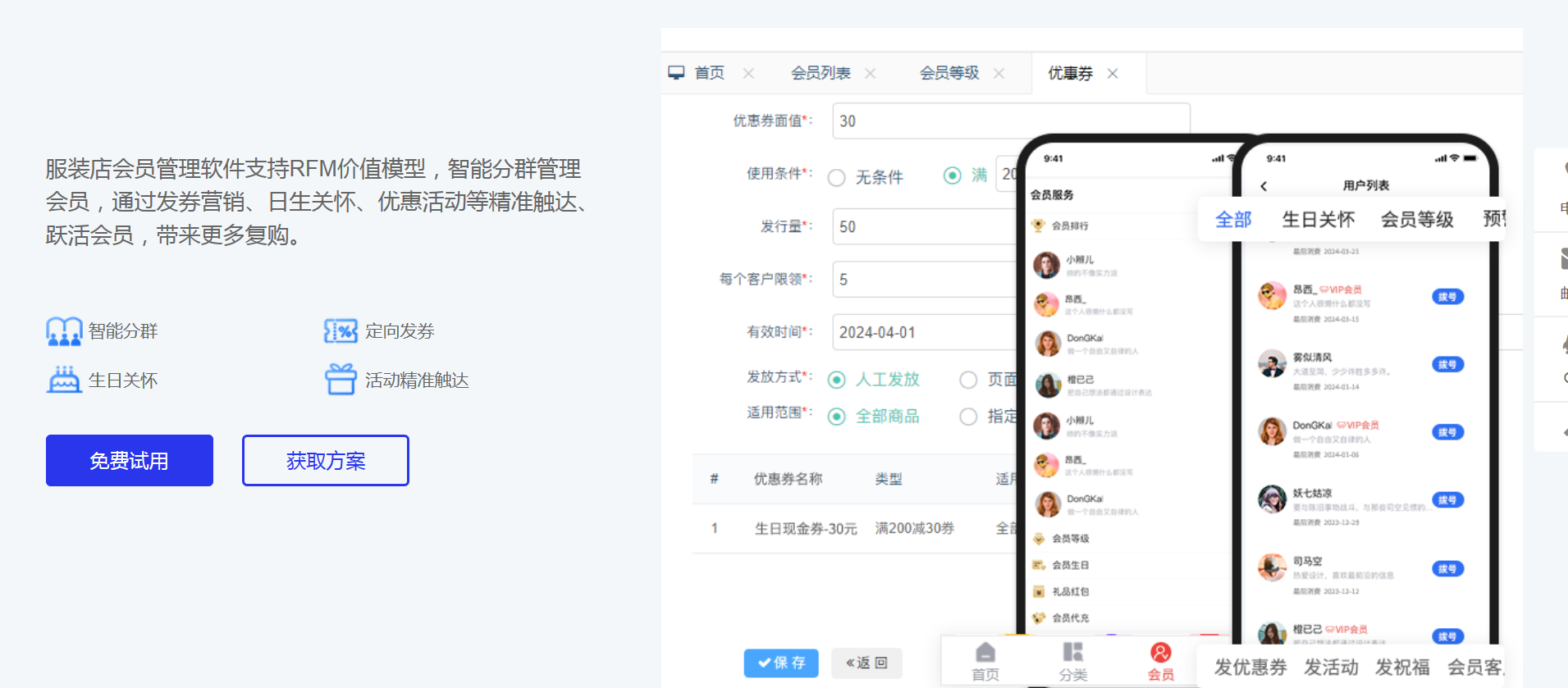Click the 定向发券 coupon icon
Screen dimensions: 1568x688
pyautogui.click(x=341, y=331)
